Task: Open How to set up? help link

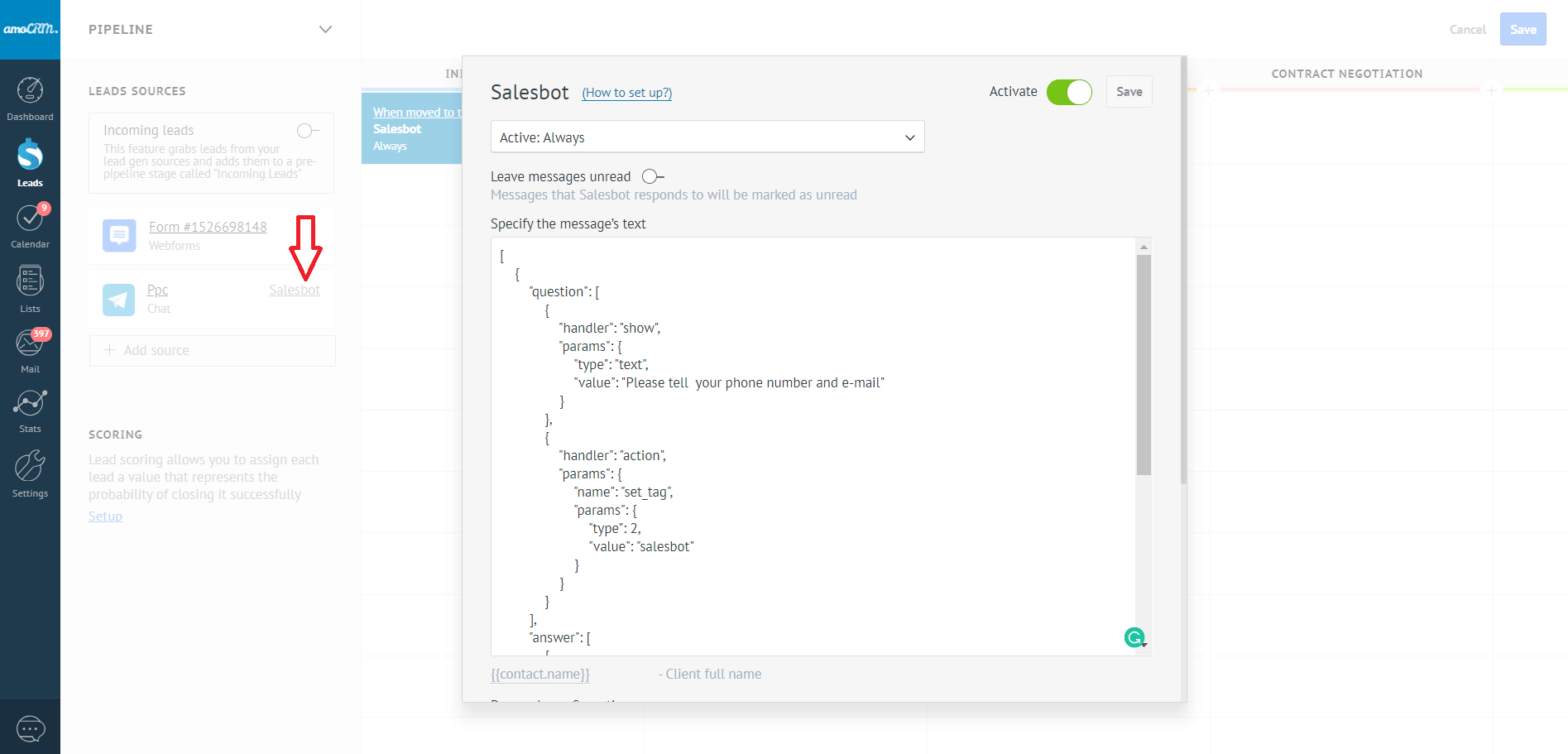Action: [x=627, y=93]
